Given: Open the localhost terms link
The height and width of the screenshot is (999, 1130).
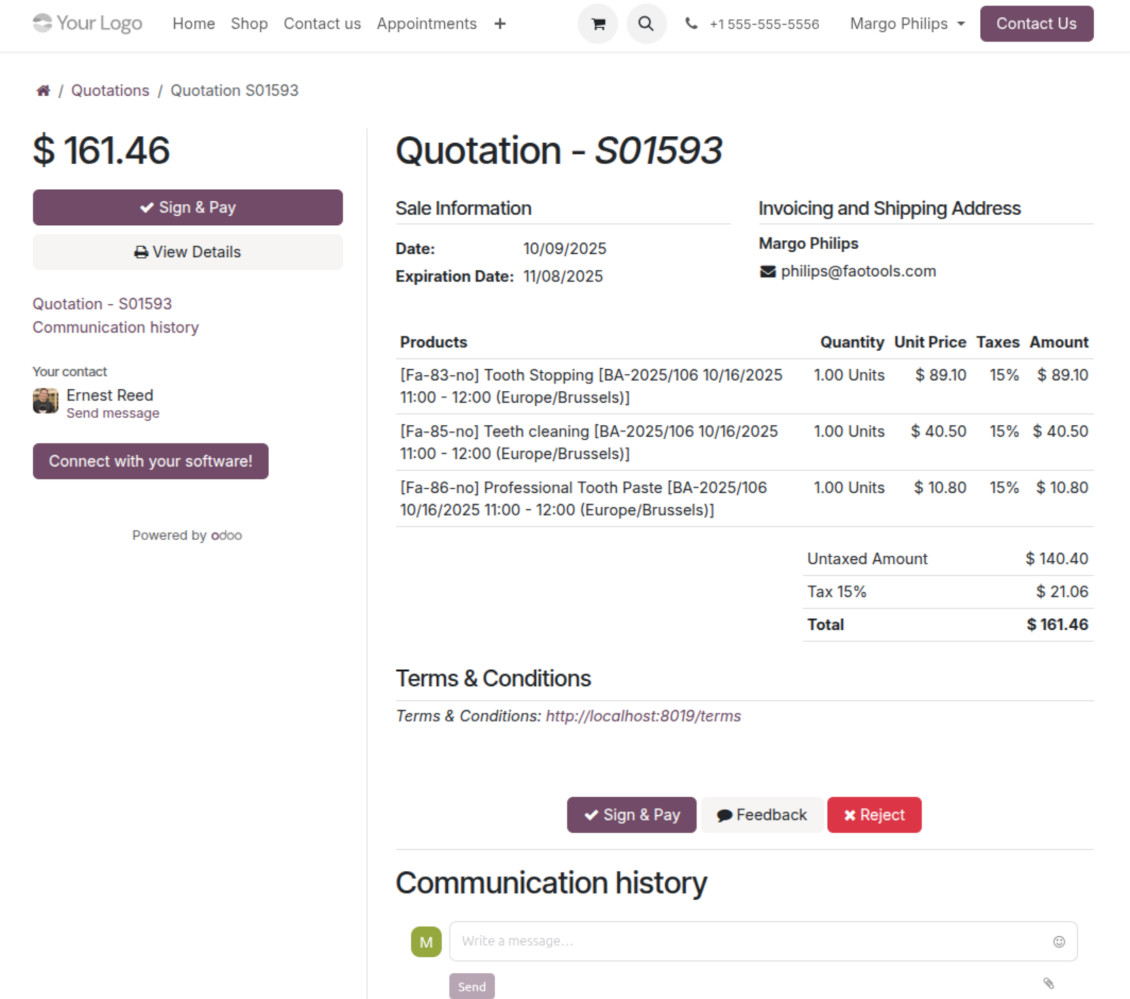Looking at the screenshot, I should pos(643,716).
